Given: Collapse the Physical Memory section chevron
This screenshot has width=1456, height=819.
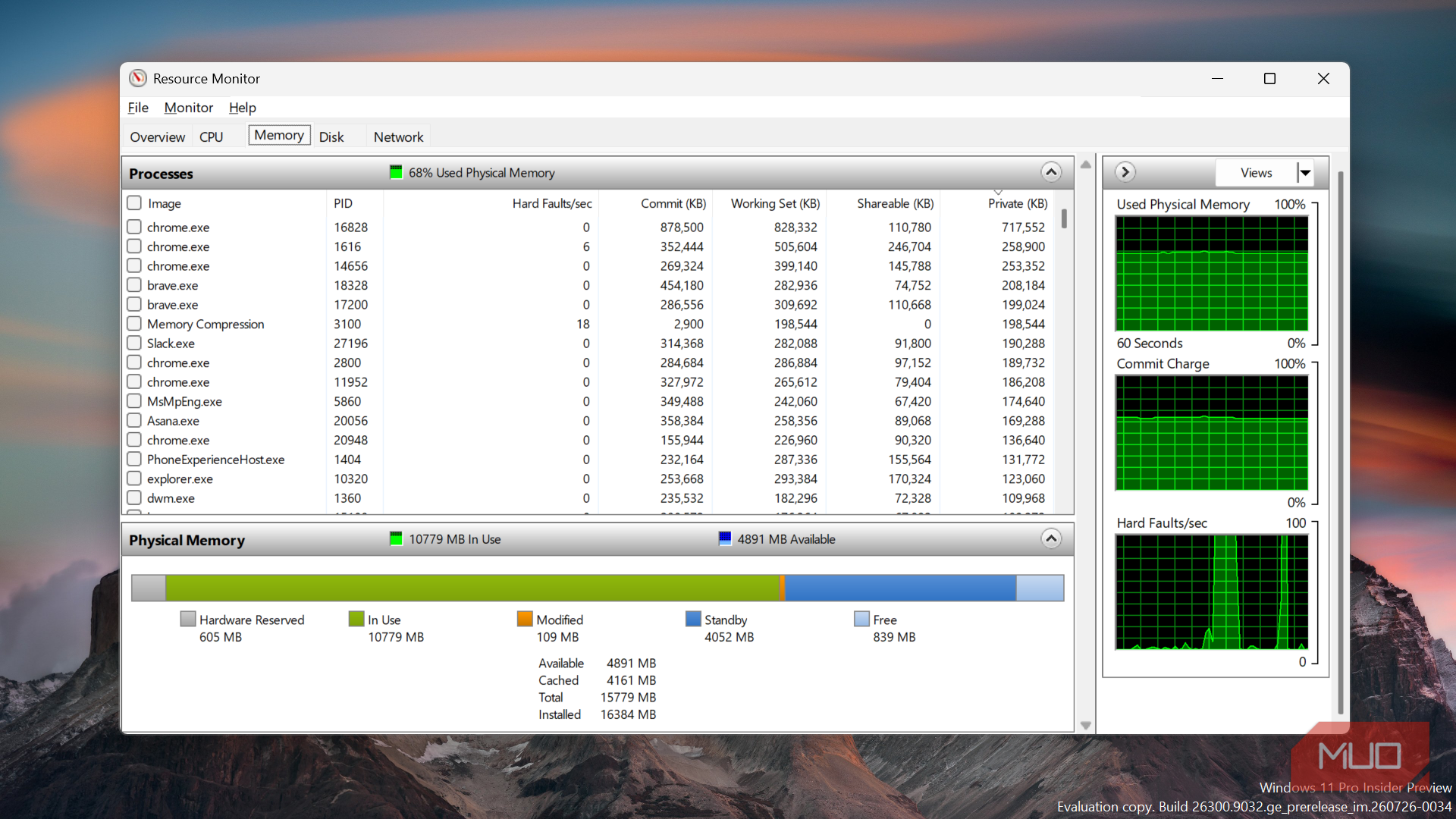Looking at the screenshot, I should pos(1051,538).
